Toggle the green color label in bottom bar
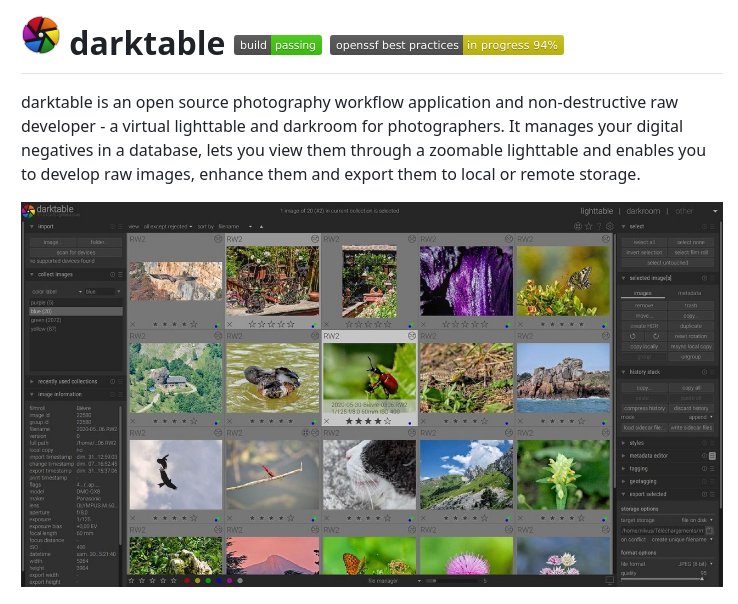Viewport: 738px width, 604px height. tap(208, 580)
